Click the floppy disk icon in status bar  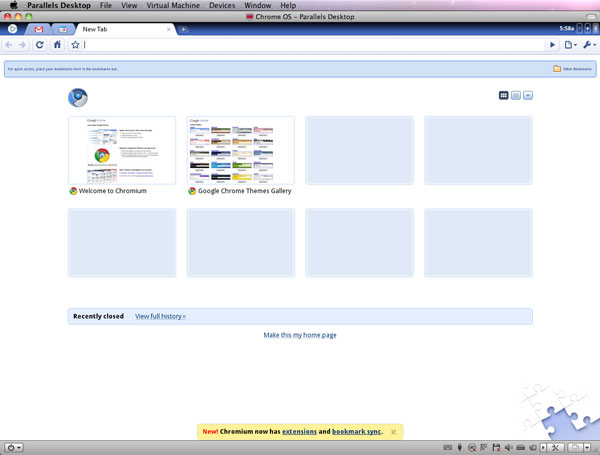point(496,447)
